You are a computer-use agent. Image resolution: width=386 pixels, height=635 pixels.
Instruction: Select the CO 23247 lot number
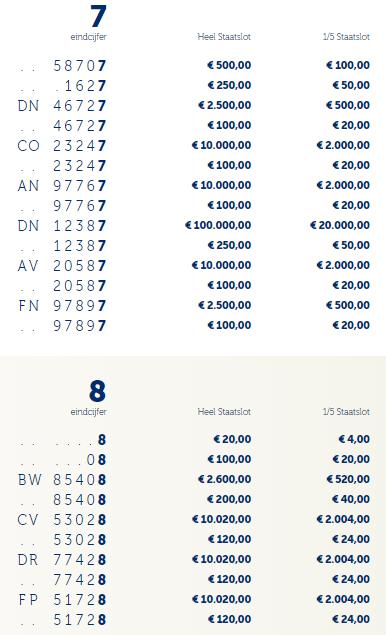click(x=62, y=145)
